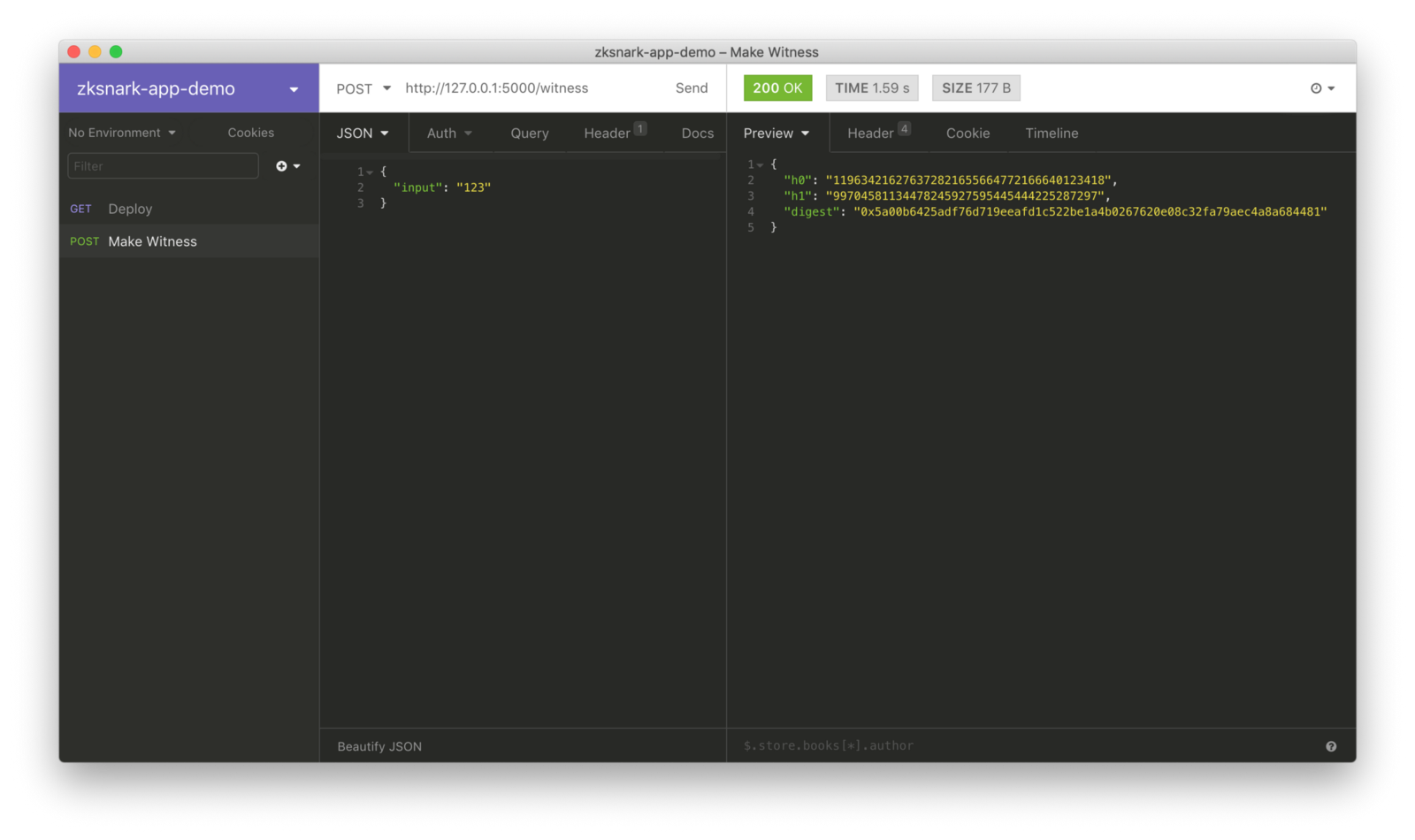
Task: Click the sidebar Filter input field
Action: coord(163,166)
